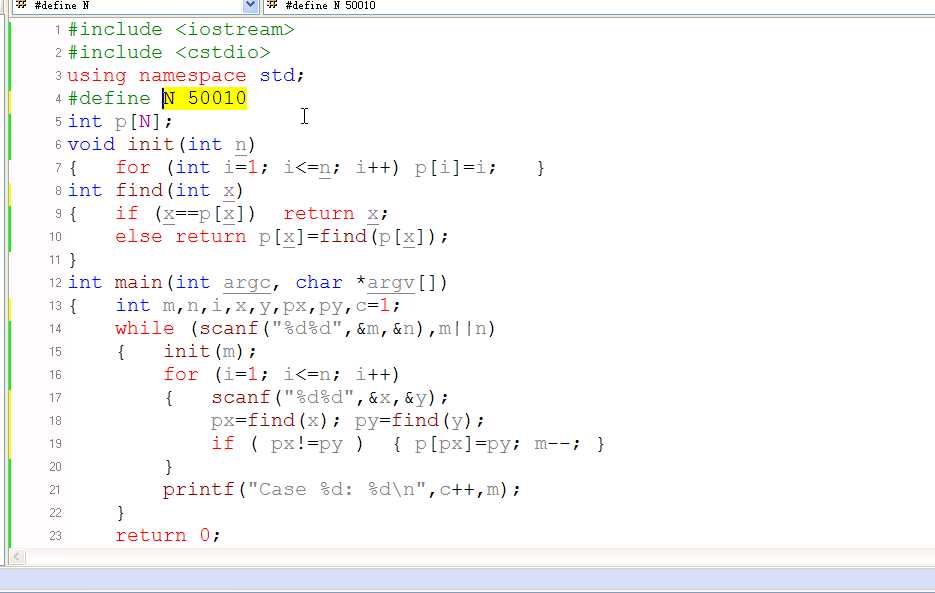Click the 'm--;' statement on line 19
This screenshot has width=935, height=593.
[558, 444]
